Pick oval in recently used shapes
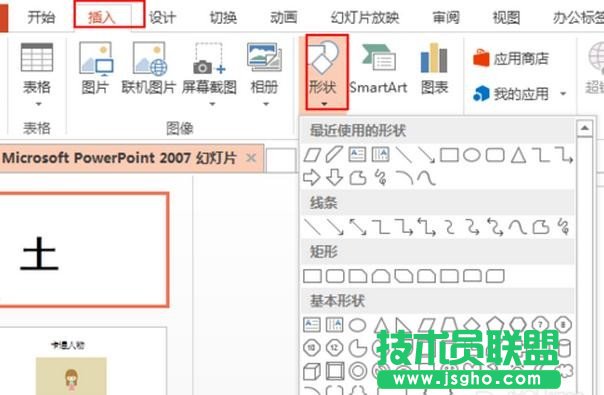 click(471, 155)
